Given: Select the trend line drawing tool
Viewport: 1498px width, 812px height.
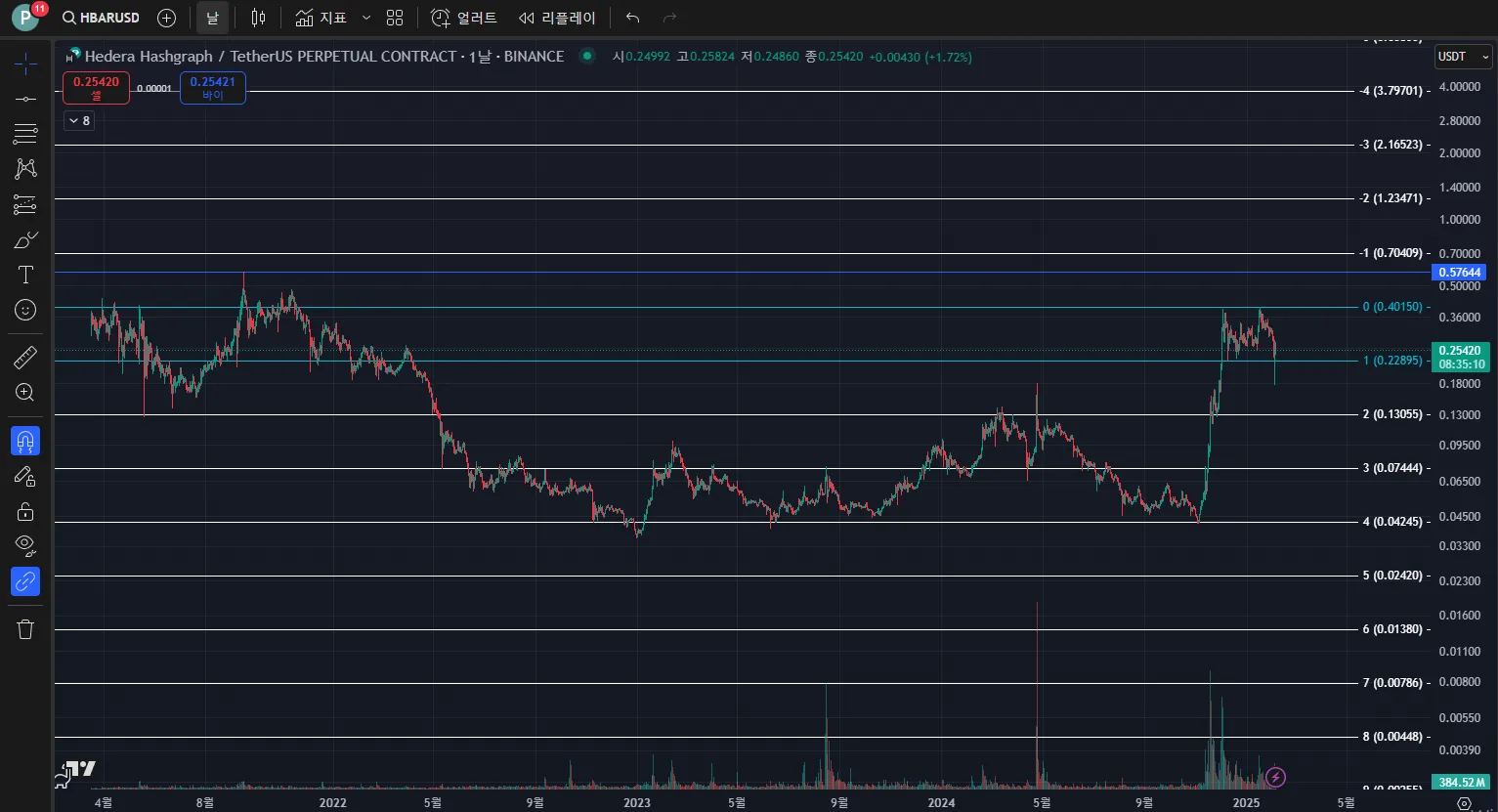Looking at the screenshot, I should click(25, 99).
